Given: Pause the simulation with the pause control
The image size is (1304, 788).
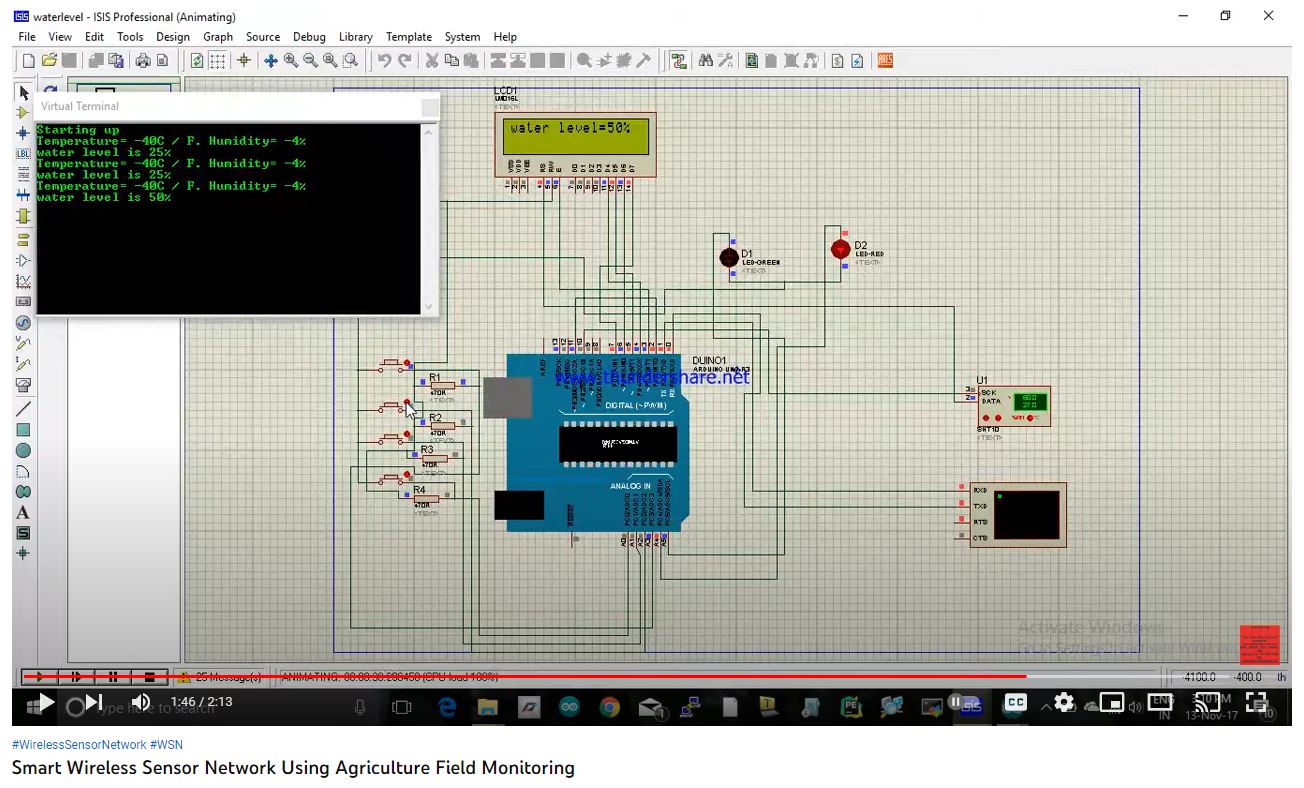Looking at the screenshot, I should 113,677.
